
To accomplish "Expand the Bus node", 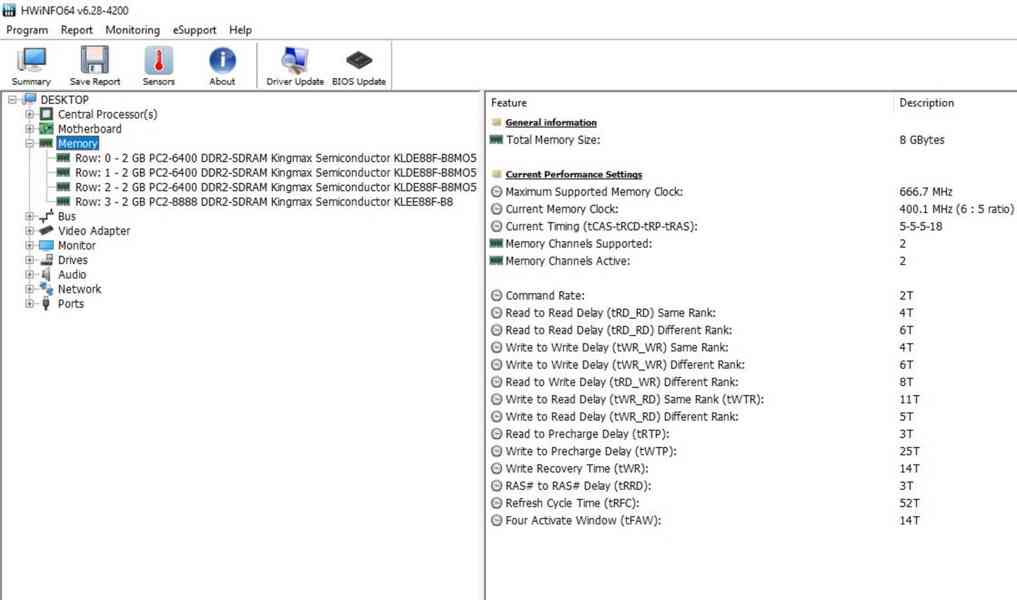I will [x=29, y=216].
